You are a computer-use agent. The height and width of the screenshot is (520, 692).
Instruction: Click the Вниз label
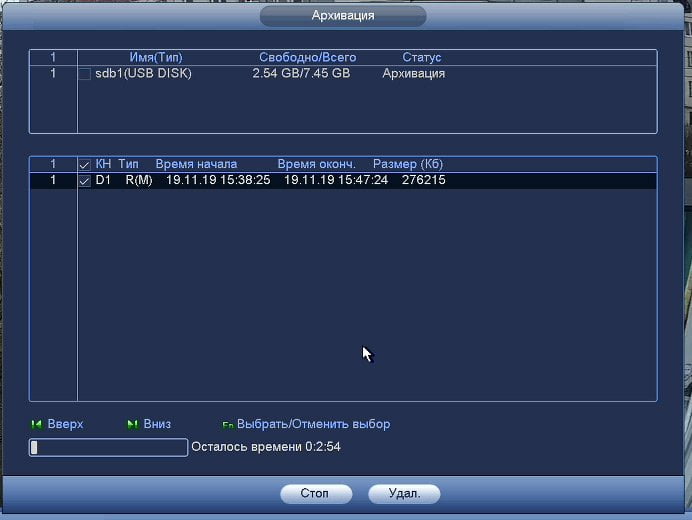tap(157, 424)
